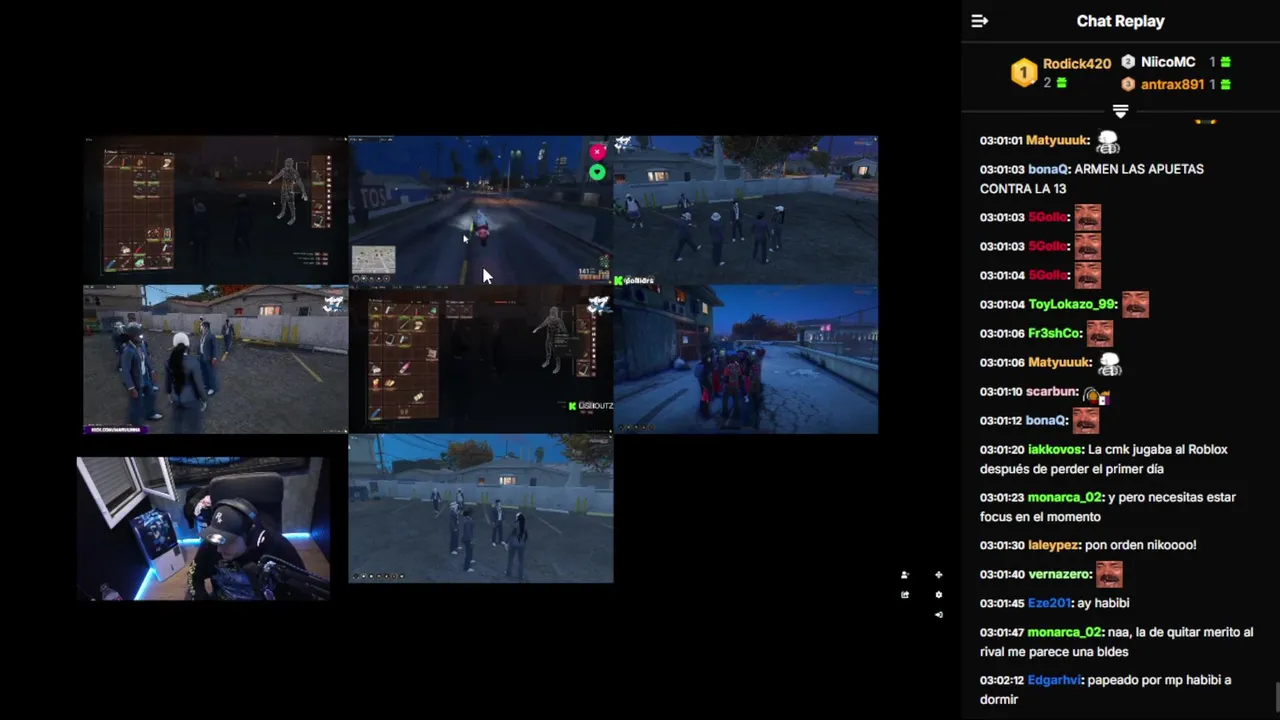Click timestamp 03:01:45 in chat replay
The height and width of the screenshot is (720, 1280).
coord(1002,604)
